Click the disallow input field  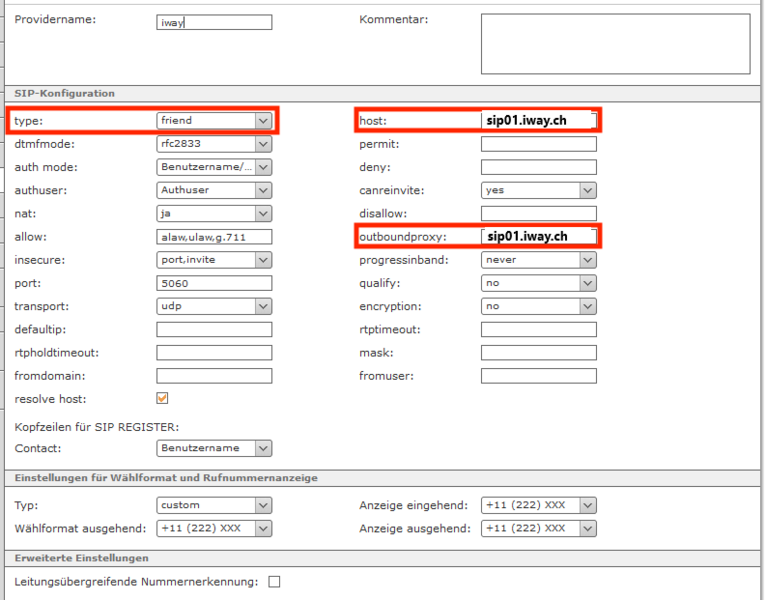[x=539, y=214]
